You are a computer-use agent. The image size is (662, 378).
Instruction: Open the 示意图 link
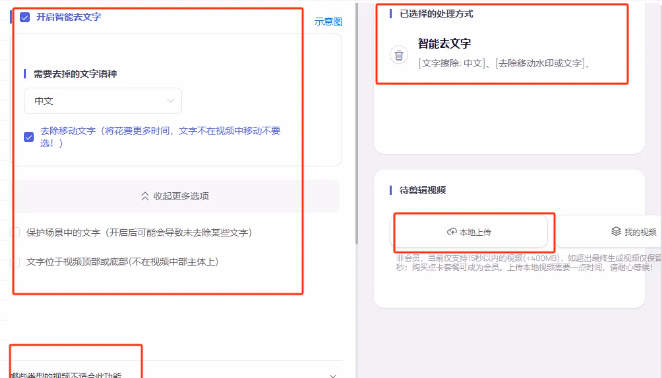tap(328, 22)
